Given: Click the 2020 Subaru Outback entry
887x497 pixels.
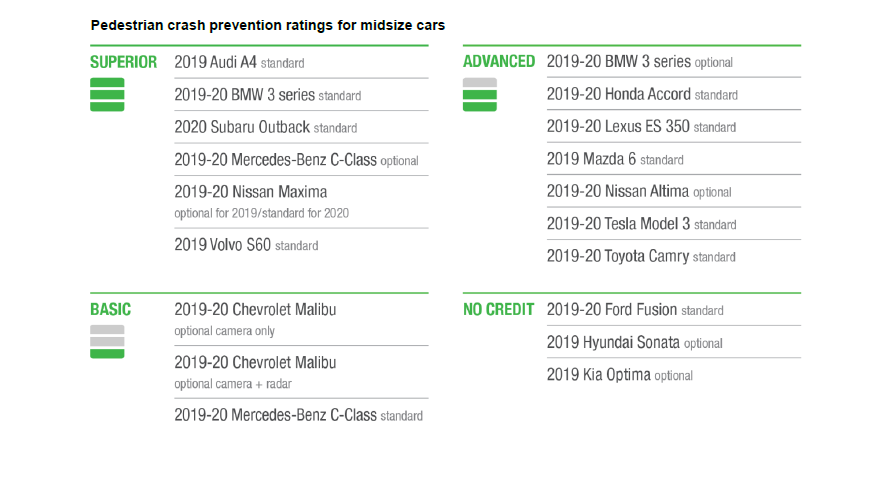Looking at the screenshot, I should click(265, 127).
